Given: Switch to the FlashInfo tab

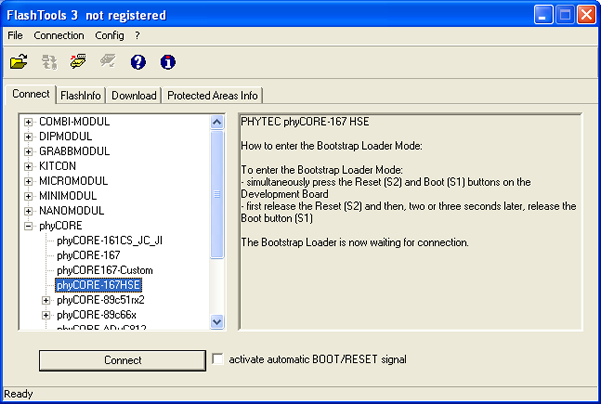Looking at the screenshot, I should point(80,95).
